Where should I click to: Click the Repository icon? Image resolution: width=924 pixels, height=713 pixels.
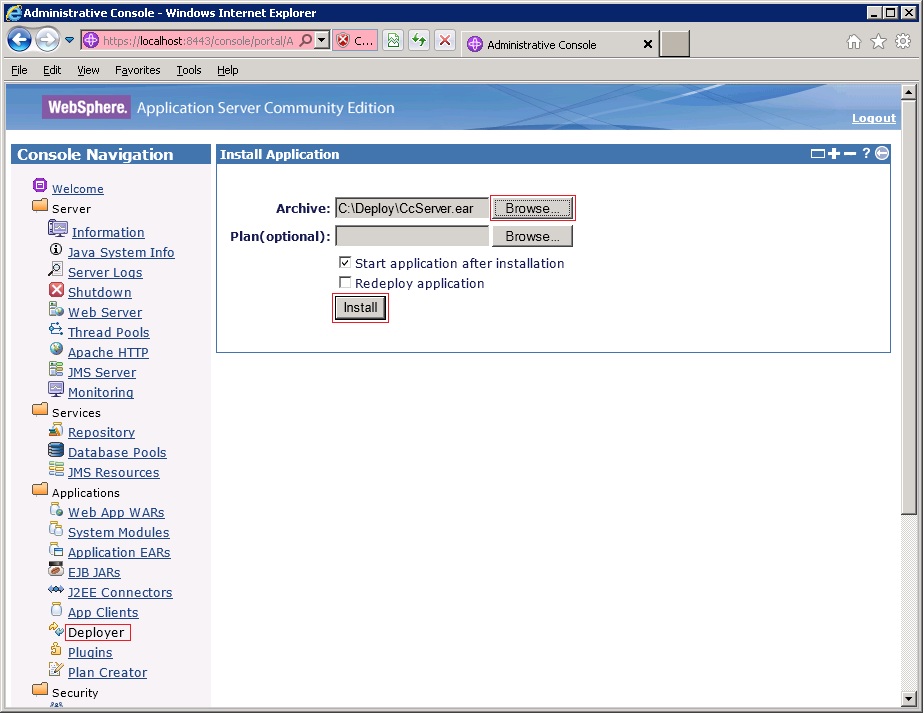[x=56, y=430]
